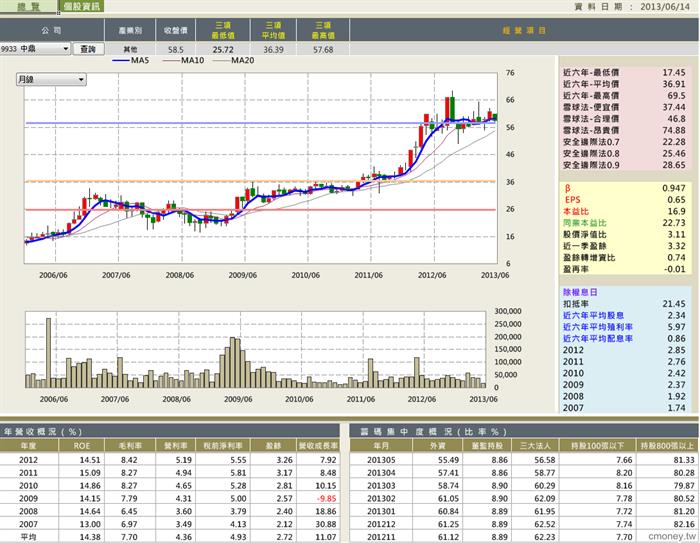Viewport: 700px width, 543px height.
Task: Click the 安全邊際法0.9 value 28.65
Action: click(x=674, y=165)
